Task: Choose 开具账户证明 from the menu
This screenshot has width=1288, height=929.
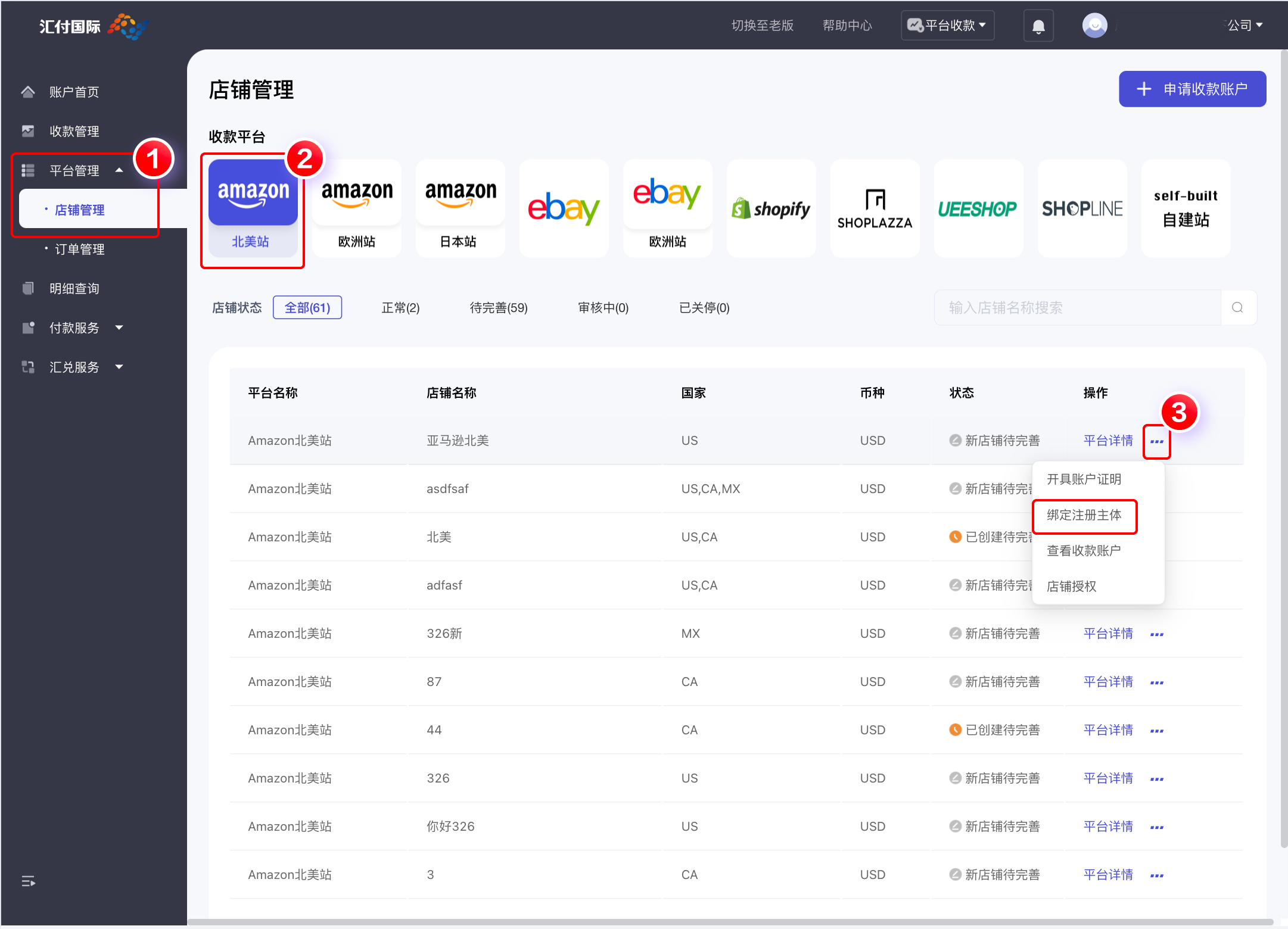Action: pos(1084,479)
